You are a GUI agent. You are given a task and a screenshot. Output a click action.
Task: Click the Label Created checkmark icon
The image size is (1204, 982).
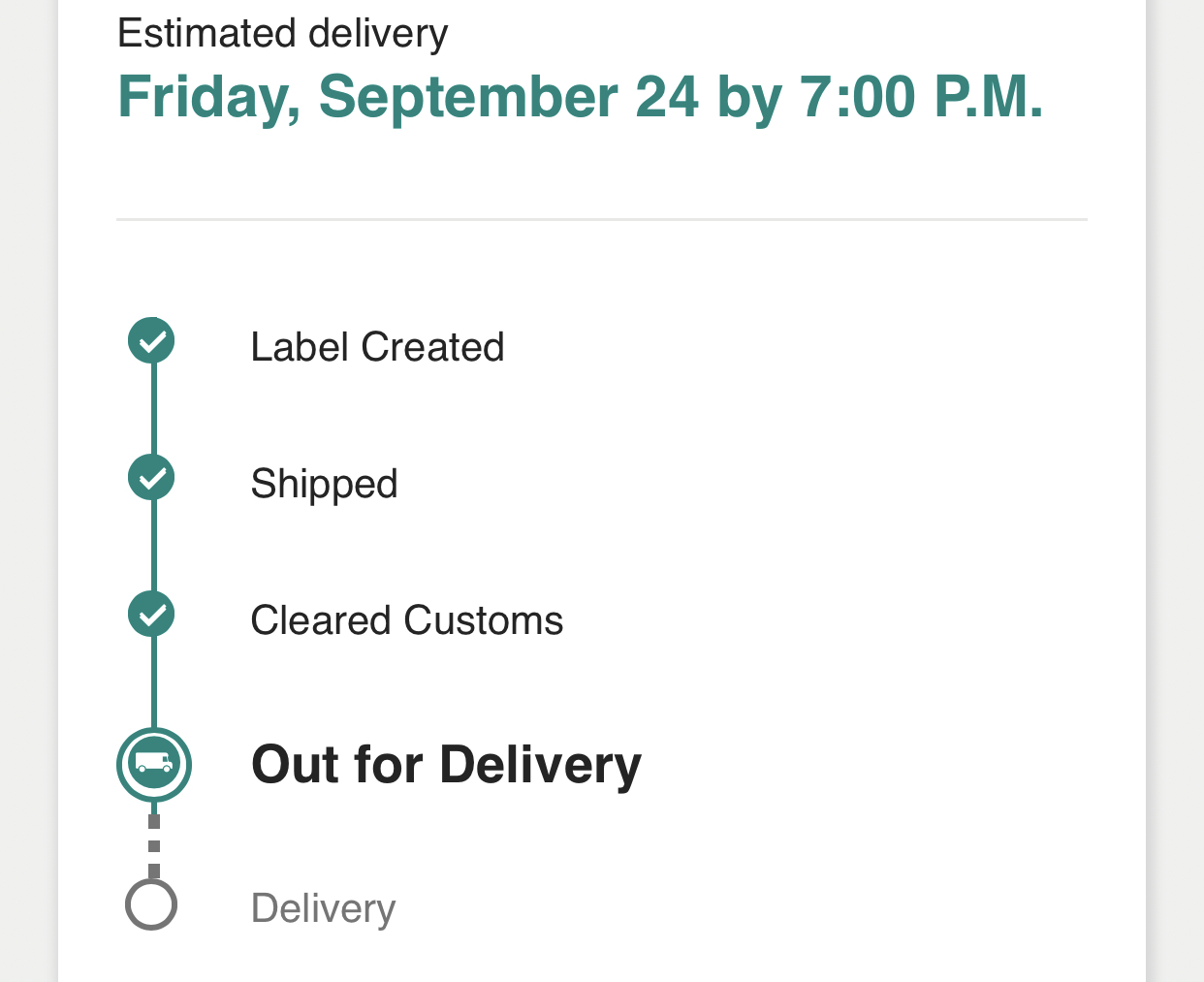[x=151, y=341]
